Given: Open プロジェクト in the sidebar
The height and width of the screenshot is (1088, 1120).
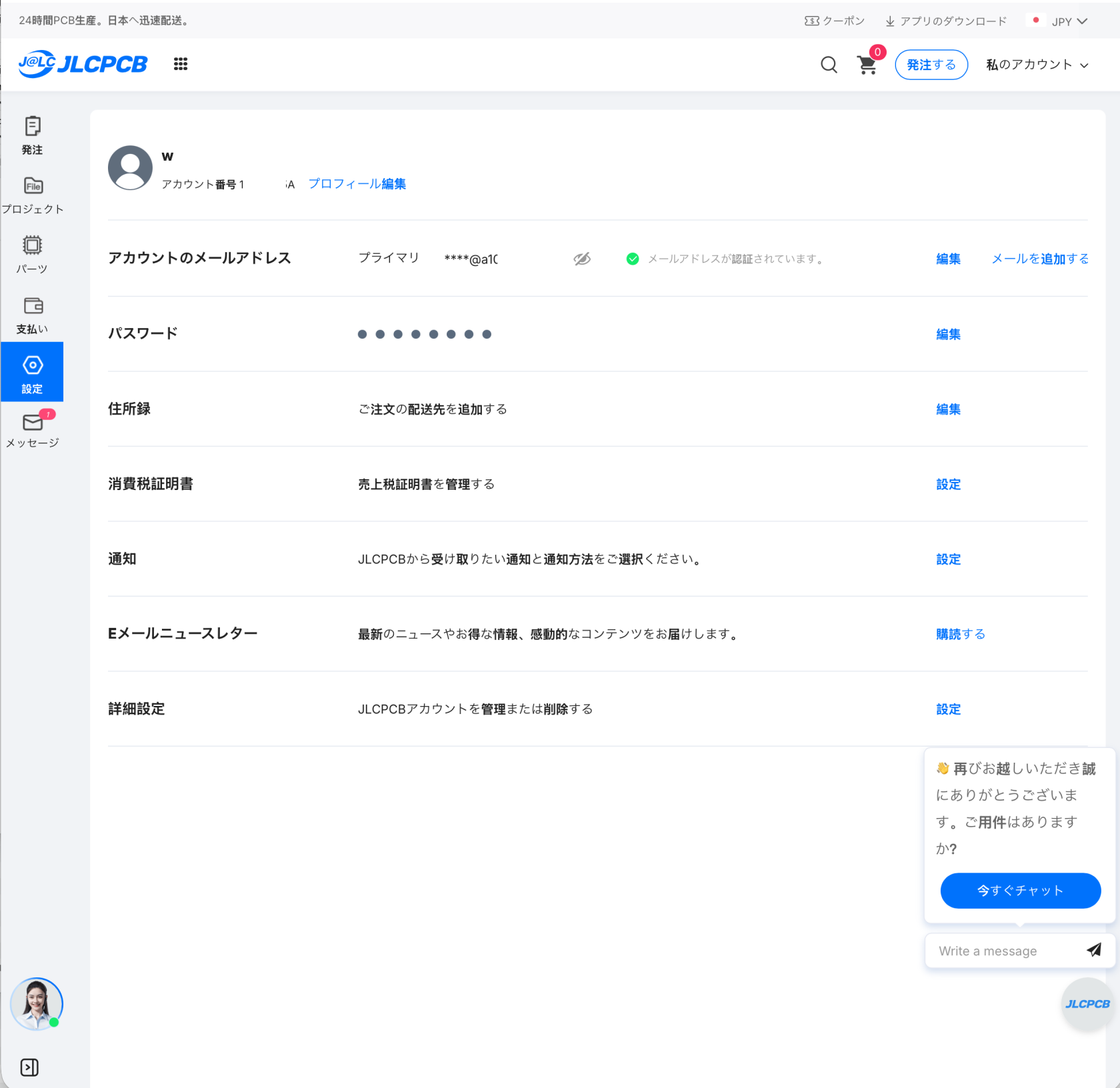Looking at the screenshot, I should (32, 195).
